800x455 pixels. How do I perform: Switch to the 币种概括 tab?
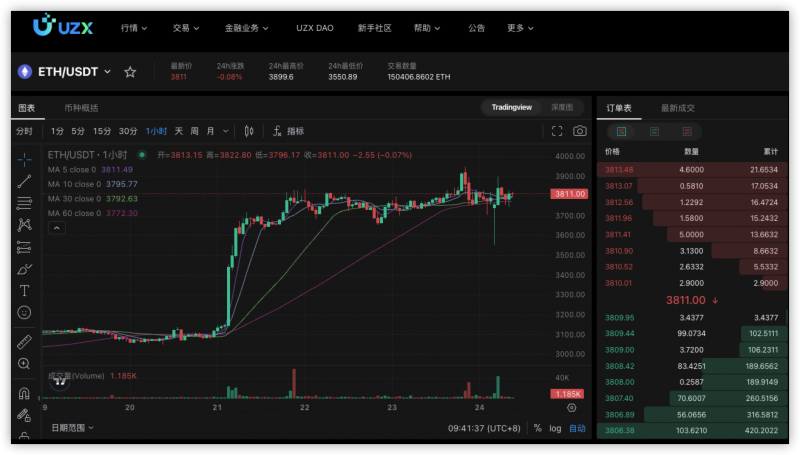[x=81, y=108]
